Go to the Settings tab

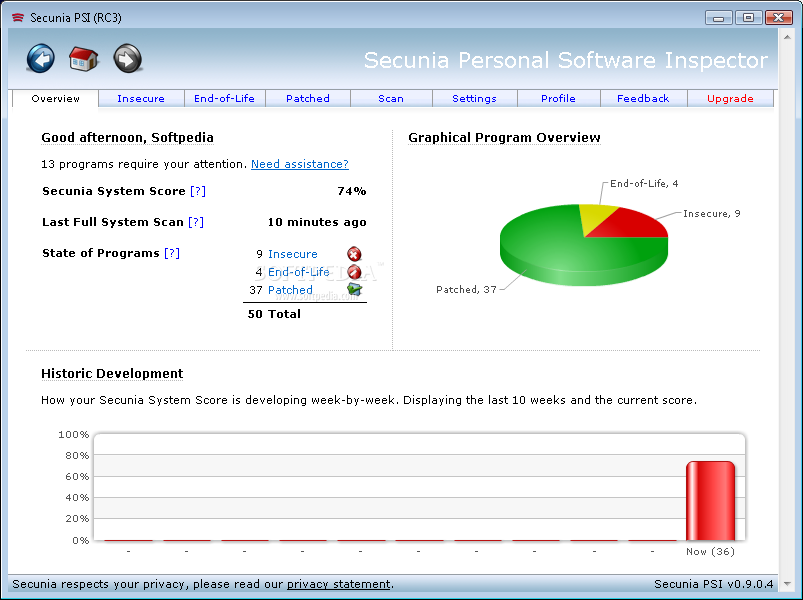pyautogui.click(x=474, y=98)
